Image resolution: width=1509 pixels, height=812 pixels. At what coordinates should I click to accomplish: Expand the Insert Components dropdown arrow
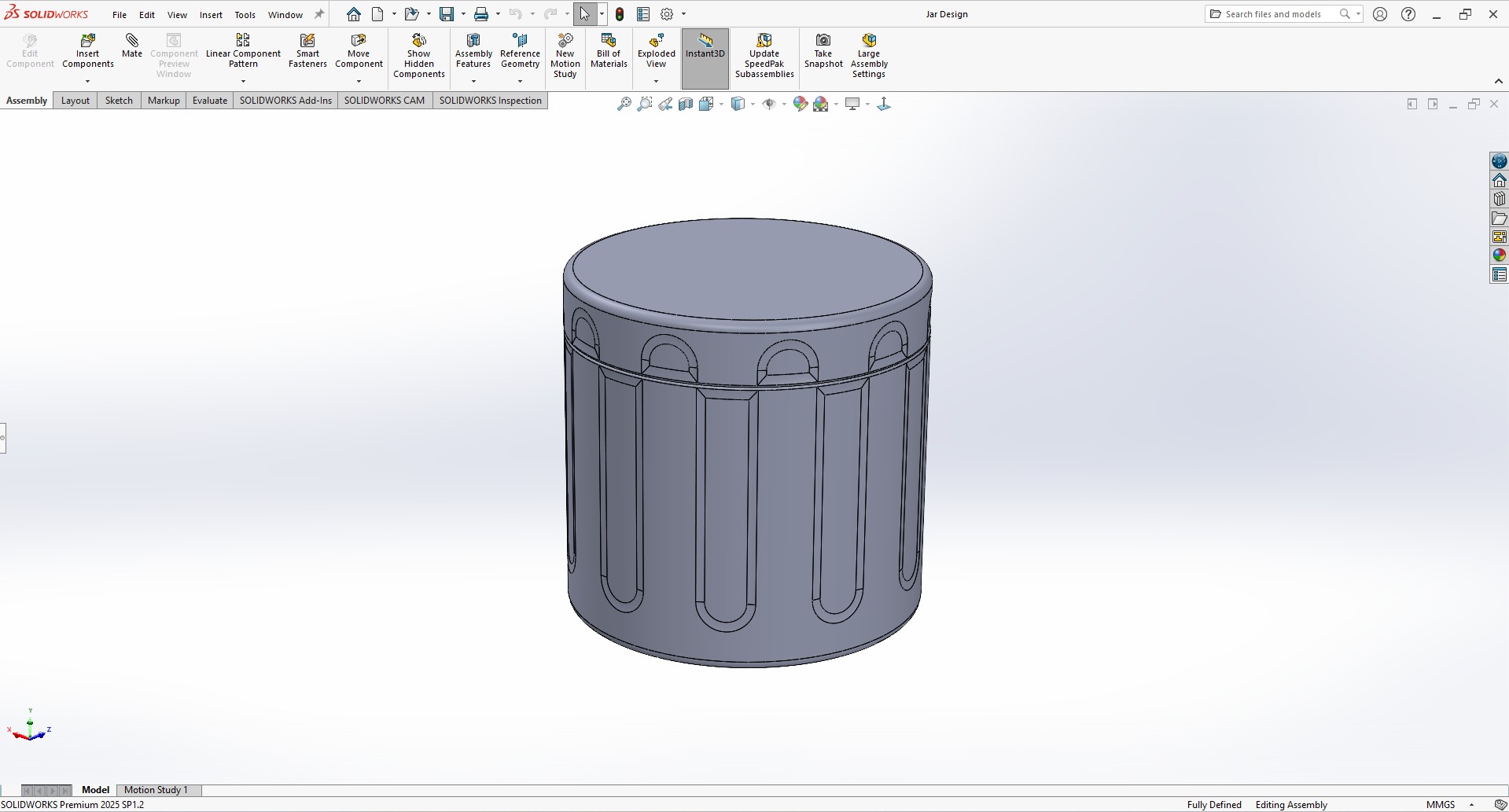pos(87,82)
